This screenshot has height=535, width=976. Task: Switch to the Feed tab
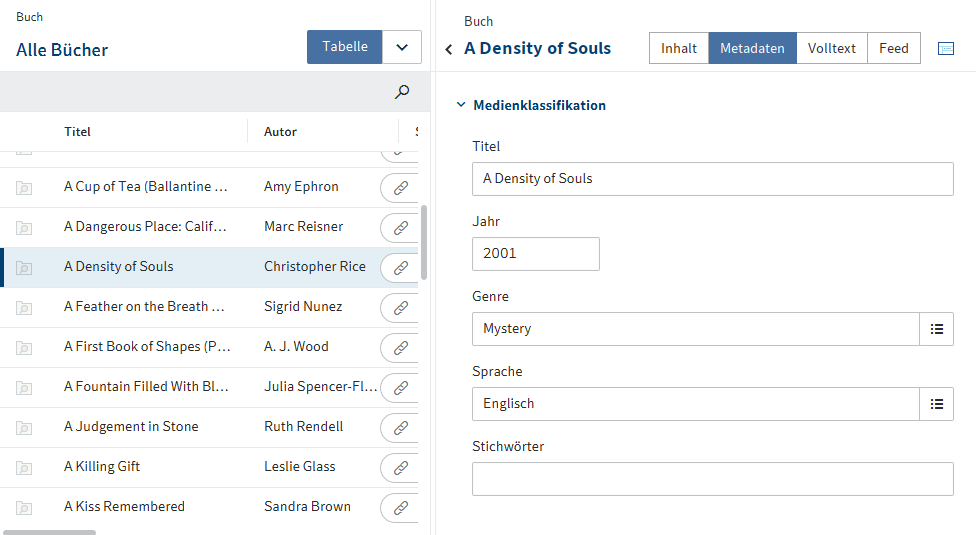click(x=893, y=48)
